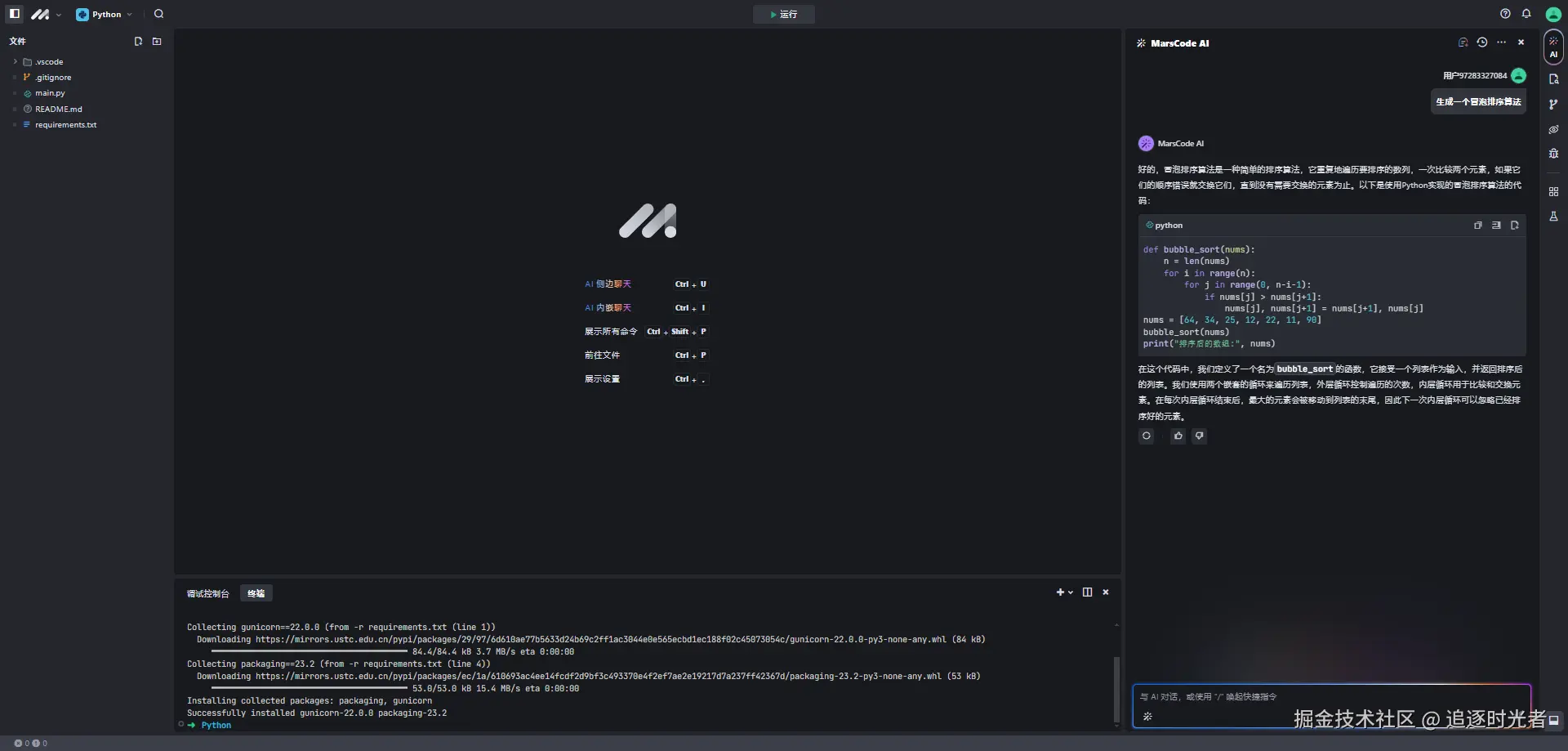Image resolution: width=1568 pixels, height=751 pixels.
Task: Run the project with 运行 button
Action: (x=783, y=14)
